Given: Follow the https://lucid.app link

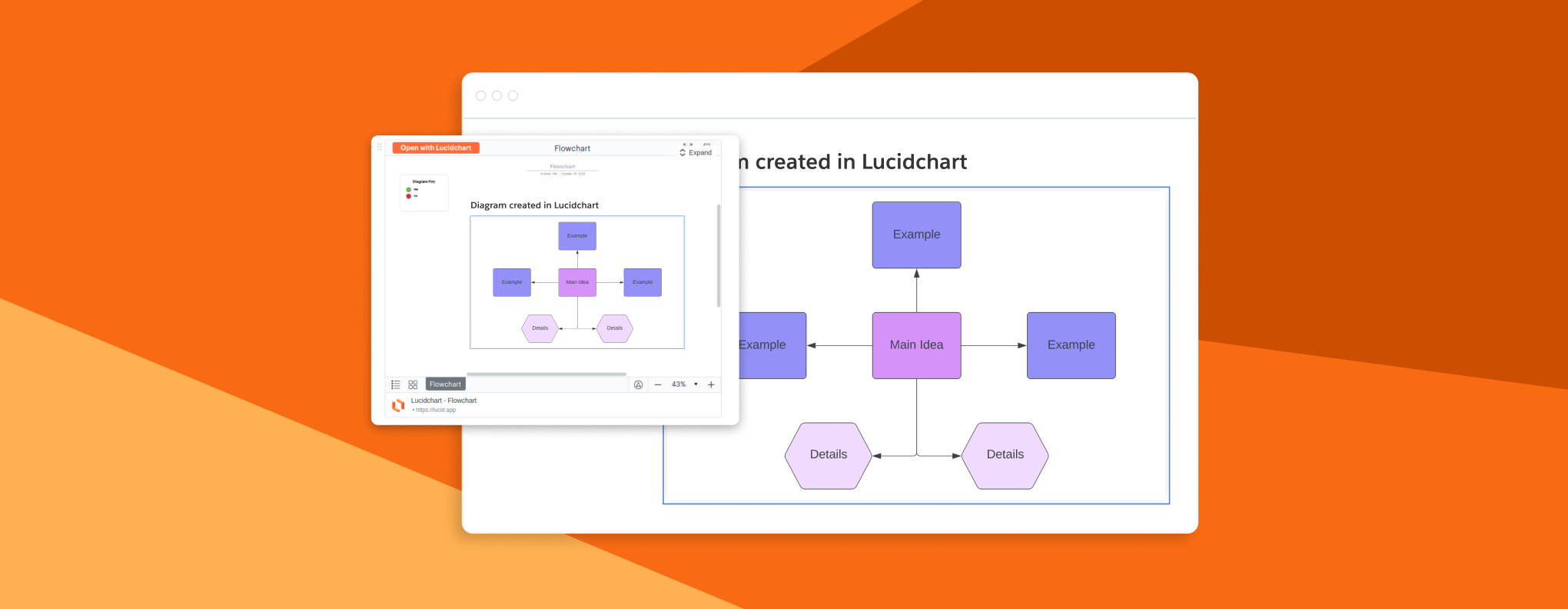Looking at the screenshot, I should (435, 410).
